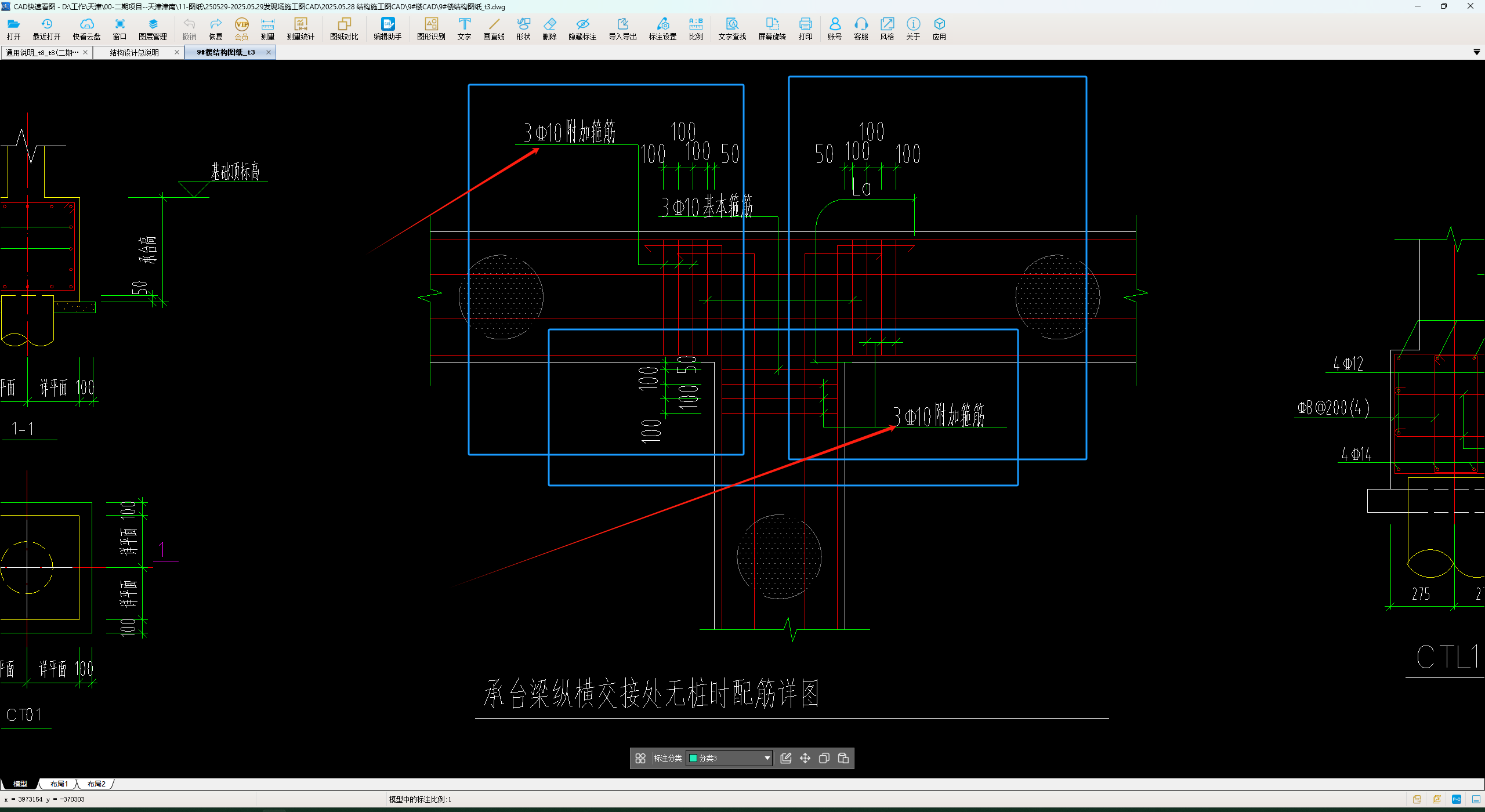The image size is (1485, 812).
Task: Select the 测量 measure tool
Action: tap(267, 28)
